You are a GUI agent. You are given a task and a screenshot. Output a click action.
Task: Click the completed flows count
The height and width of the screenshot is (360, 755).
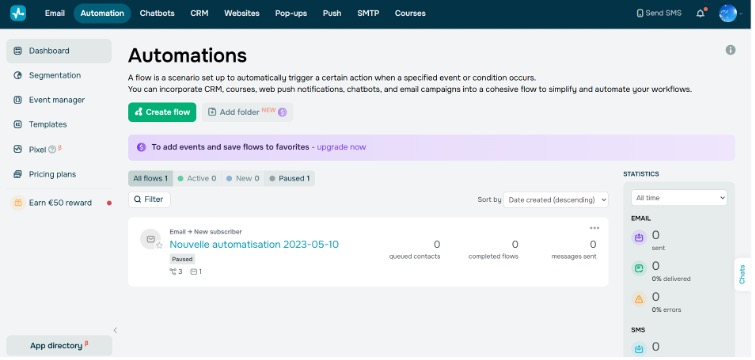coord(515,244)
